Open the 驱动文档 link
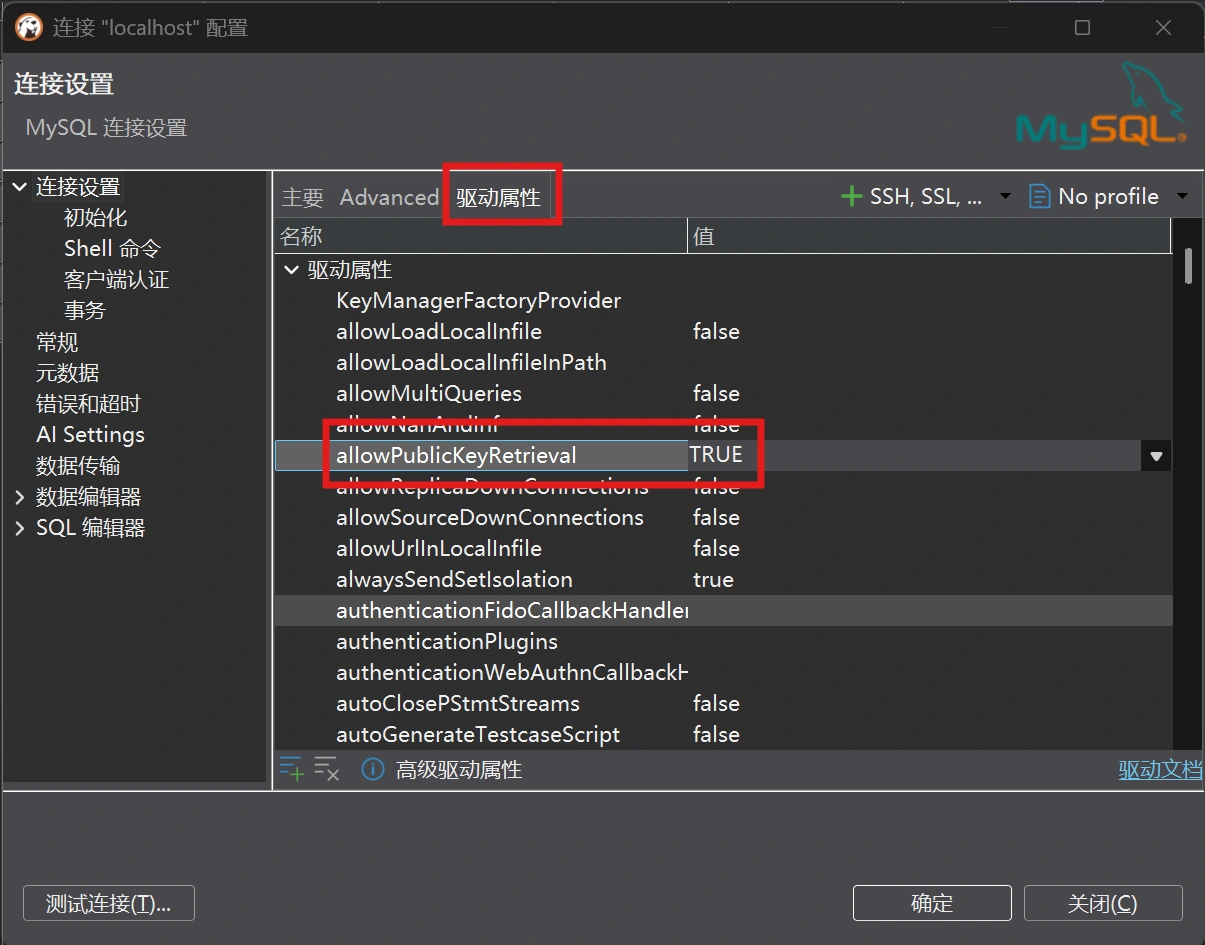Viewport: 1205px width, 945px height. pyautogui.click(x=1159, y=770)
